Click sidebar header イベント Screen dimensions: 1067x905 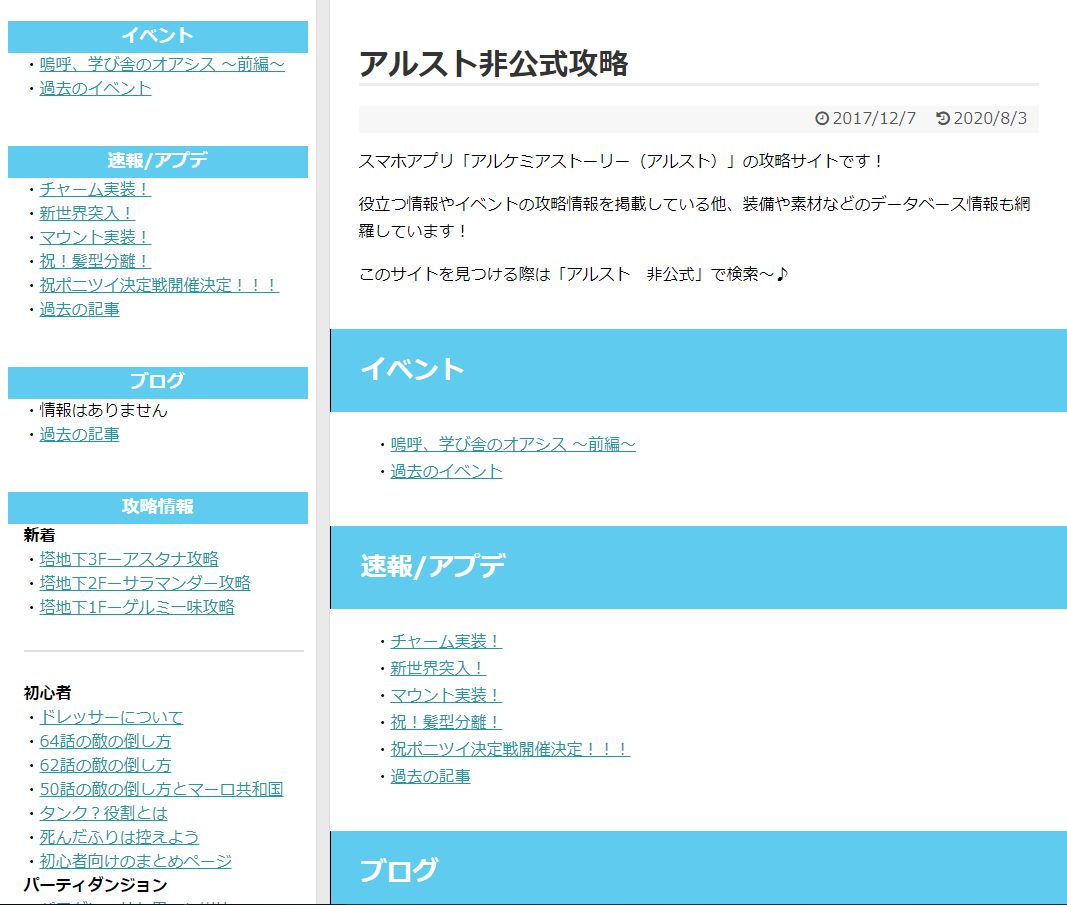[158, 36]
